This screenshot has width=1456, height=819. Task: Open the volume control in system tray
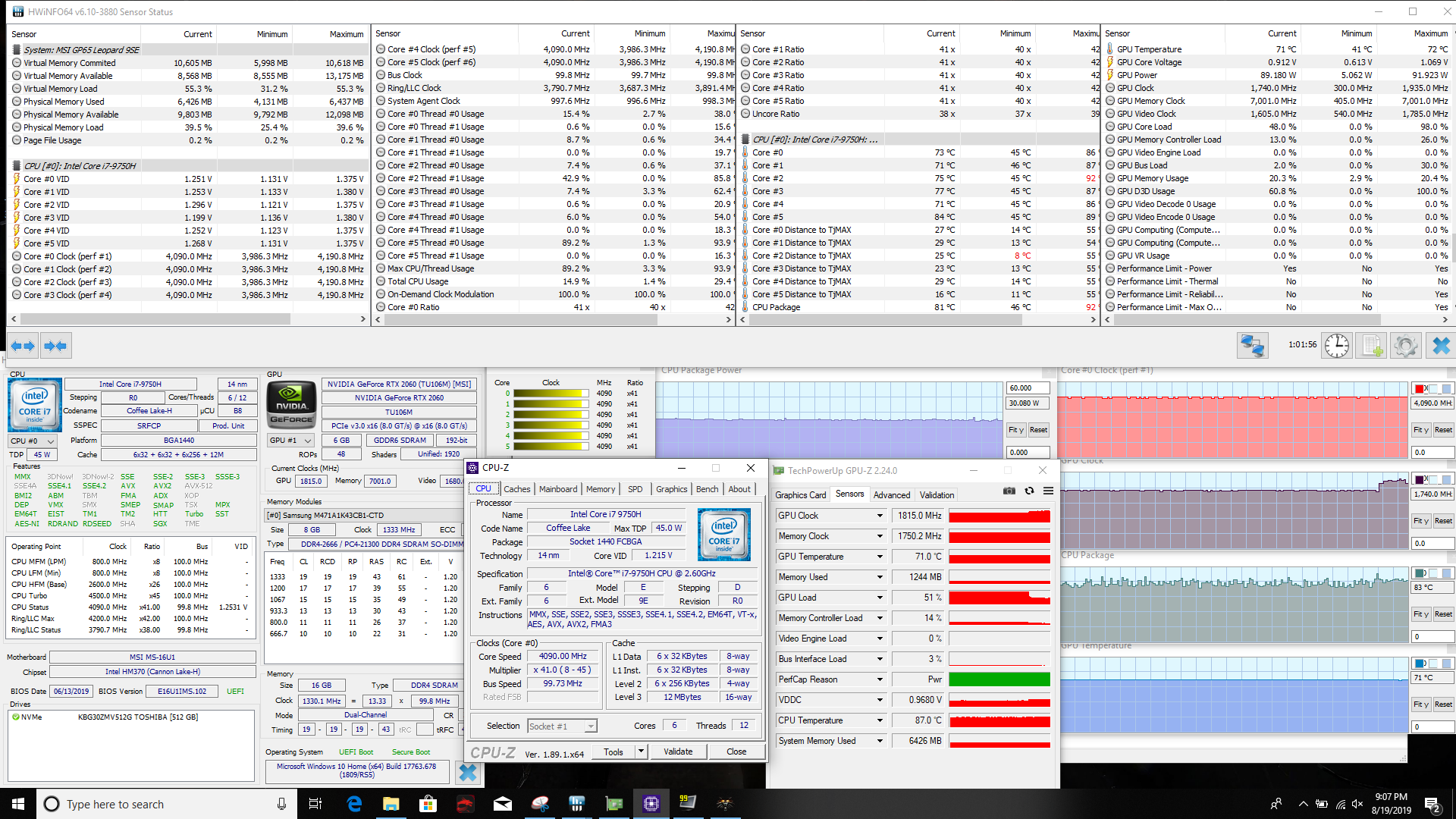pos(1357,804)
